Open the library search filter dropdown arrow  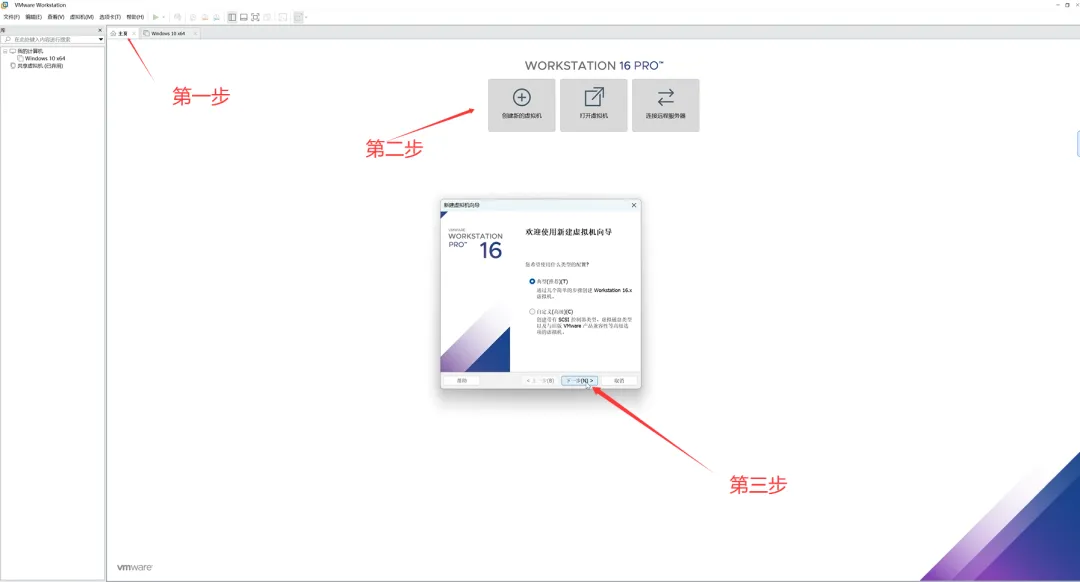(101, 39)
